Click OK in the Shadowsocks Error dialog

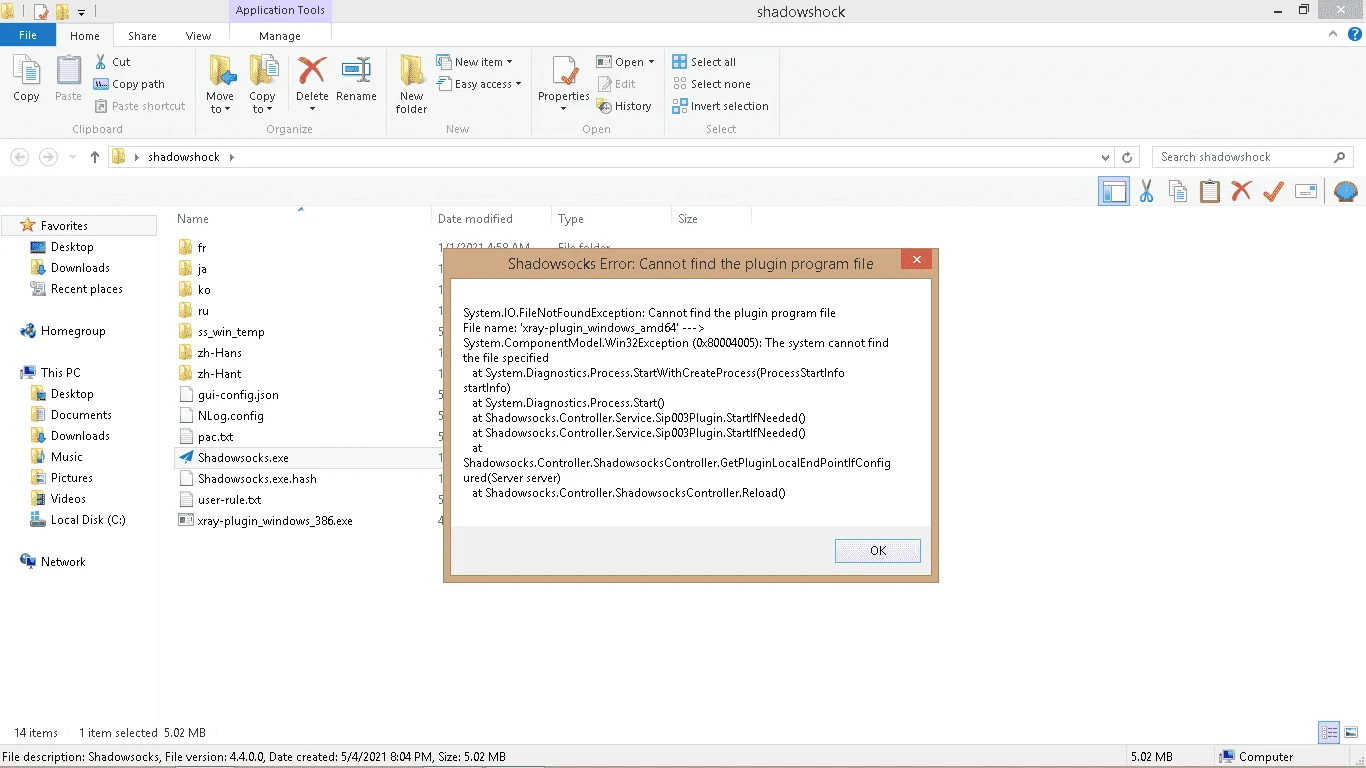coord(878,551)
